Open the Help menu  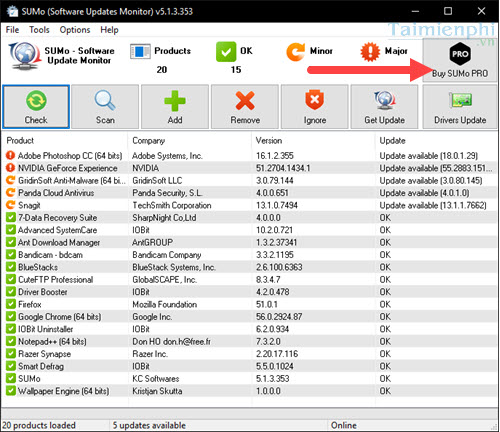click(109, 30)
